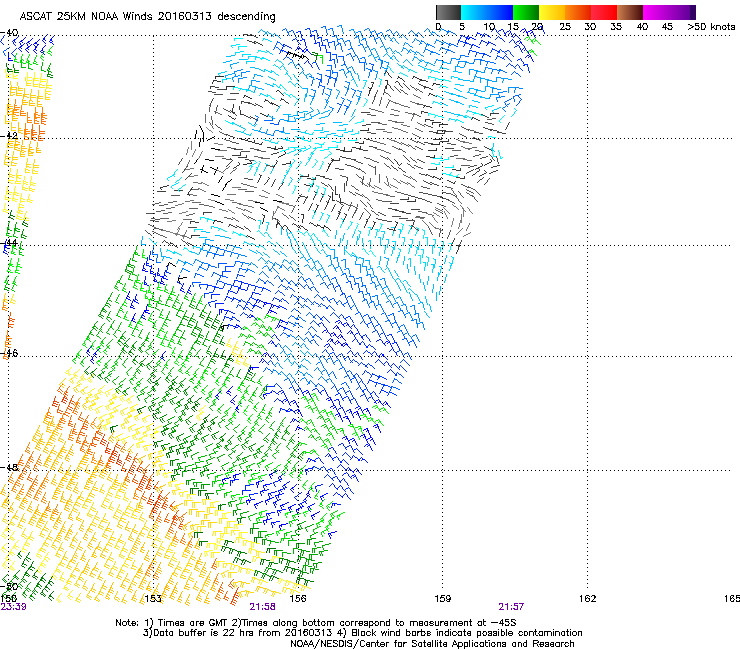
Task: Click the '5' legend scale label
Action: pos(462,27)
